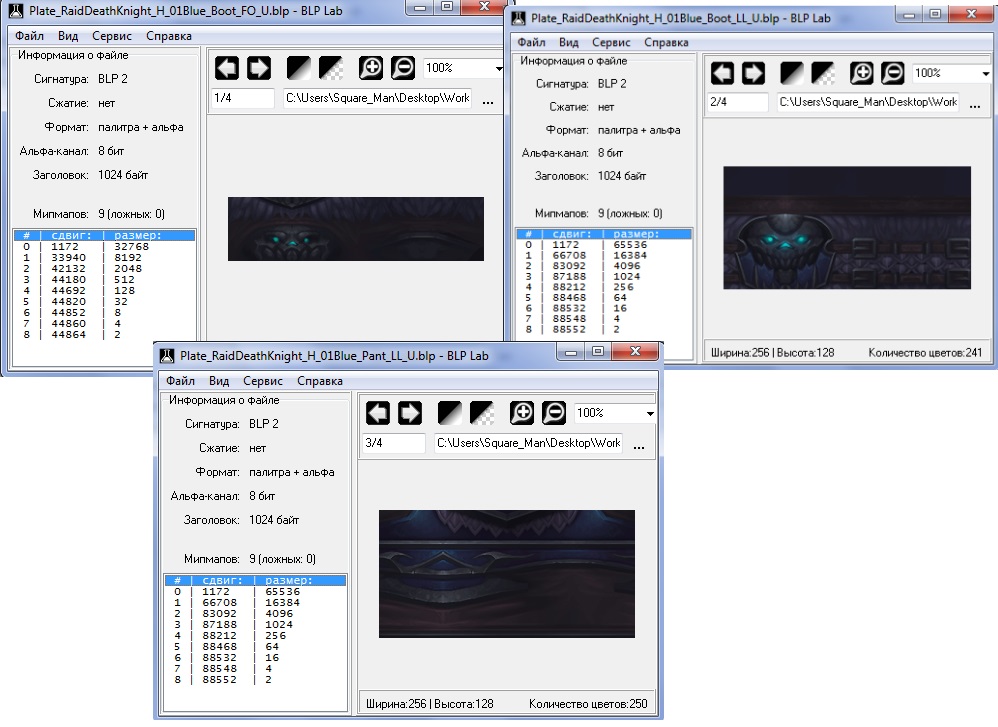The width and height of the screenshot is (998, 727).
Task: Toggle checkered transparency view in Boot_LL_U window
Action: [823, 73]
